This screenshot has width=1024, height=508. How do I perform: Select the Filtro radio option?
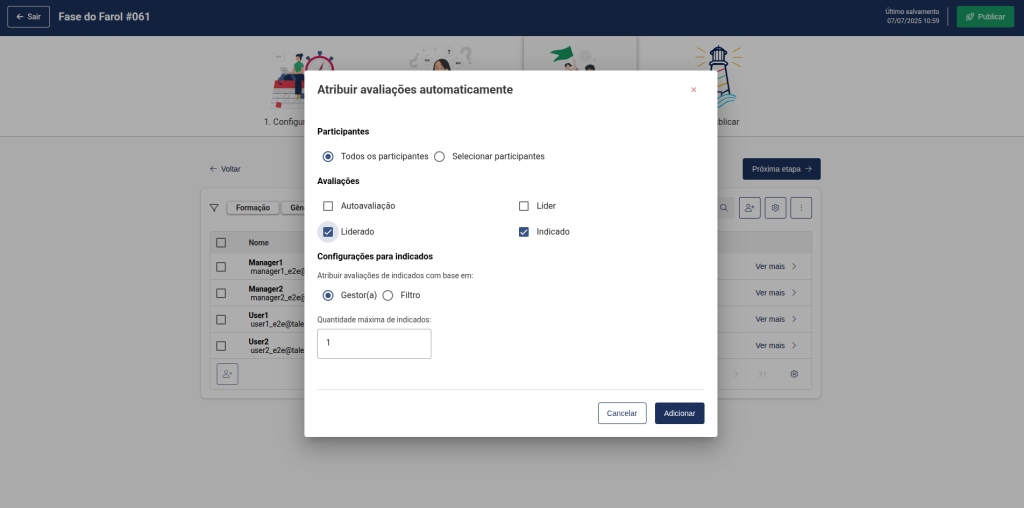coord(388,295)
